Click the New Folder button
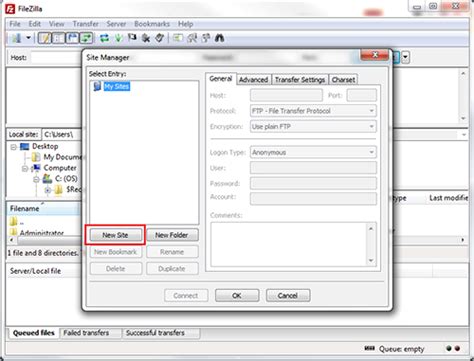474x361 pixels. click(172, 235)
